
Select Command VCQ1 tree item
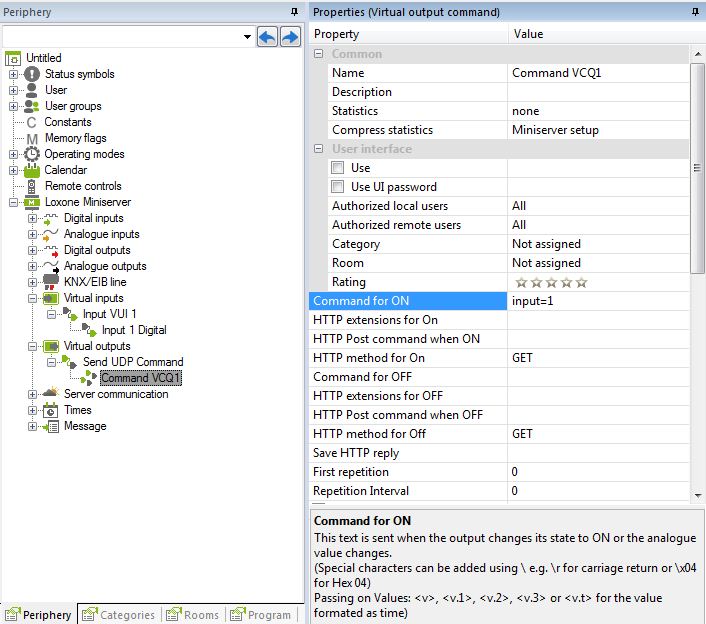coord(140,378)
